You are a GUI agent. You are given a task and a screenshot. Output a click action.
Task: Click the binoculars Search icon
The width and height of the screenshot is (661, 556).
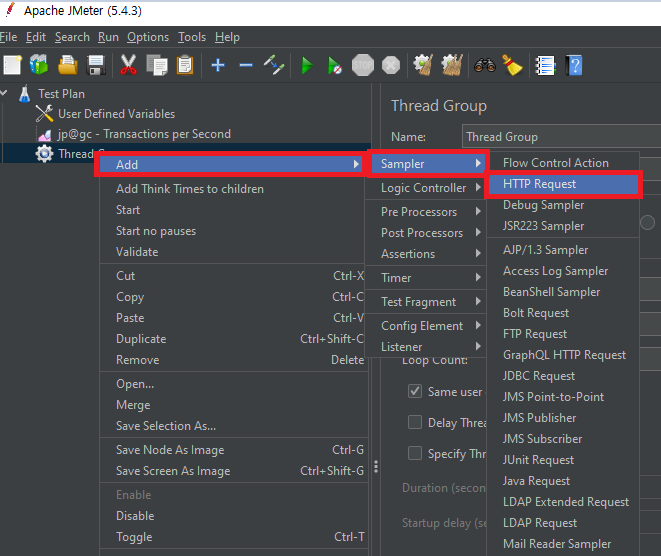pyautogui.click(x=485, y=65)
